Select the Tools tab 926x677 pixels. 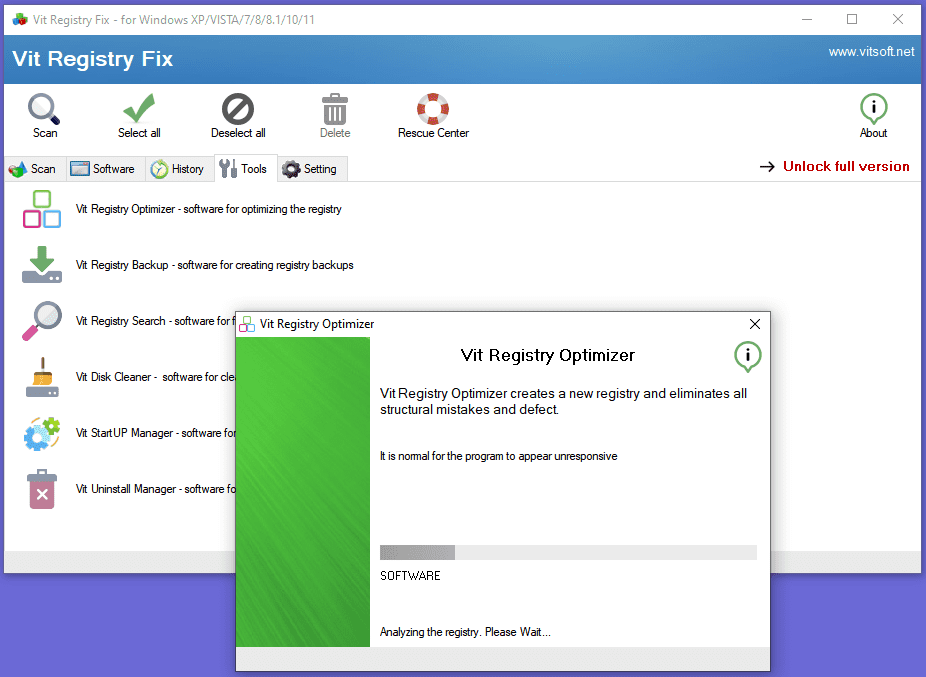(x=244, y=169)
